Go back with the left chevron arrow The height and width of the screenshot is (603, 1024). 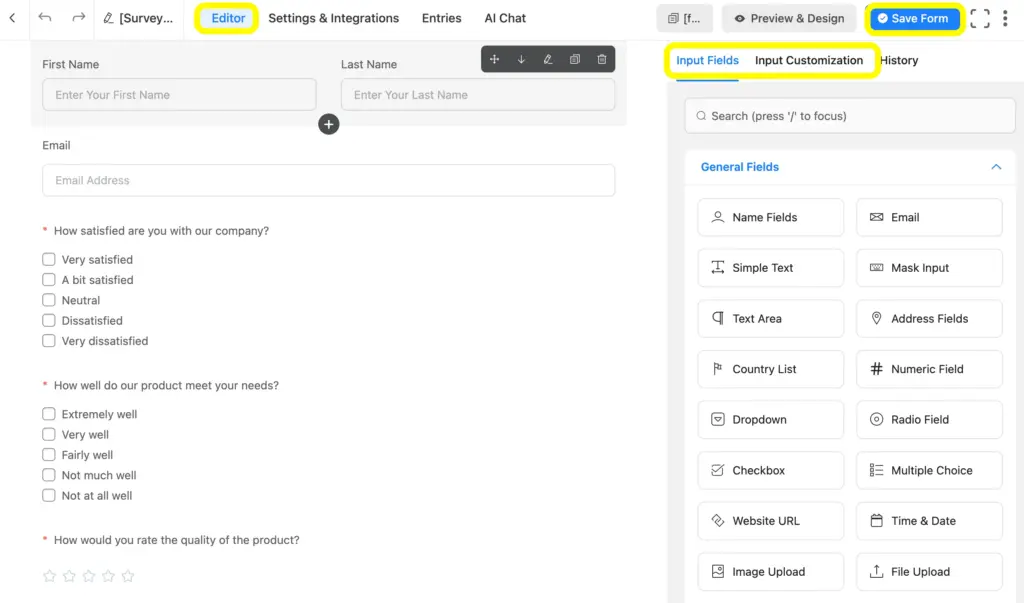click(x=12, y=18)
